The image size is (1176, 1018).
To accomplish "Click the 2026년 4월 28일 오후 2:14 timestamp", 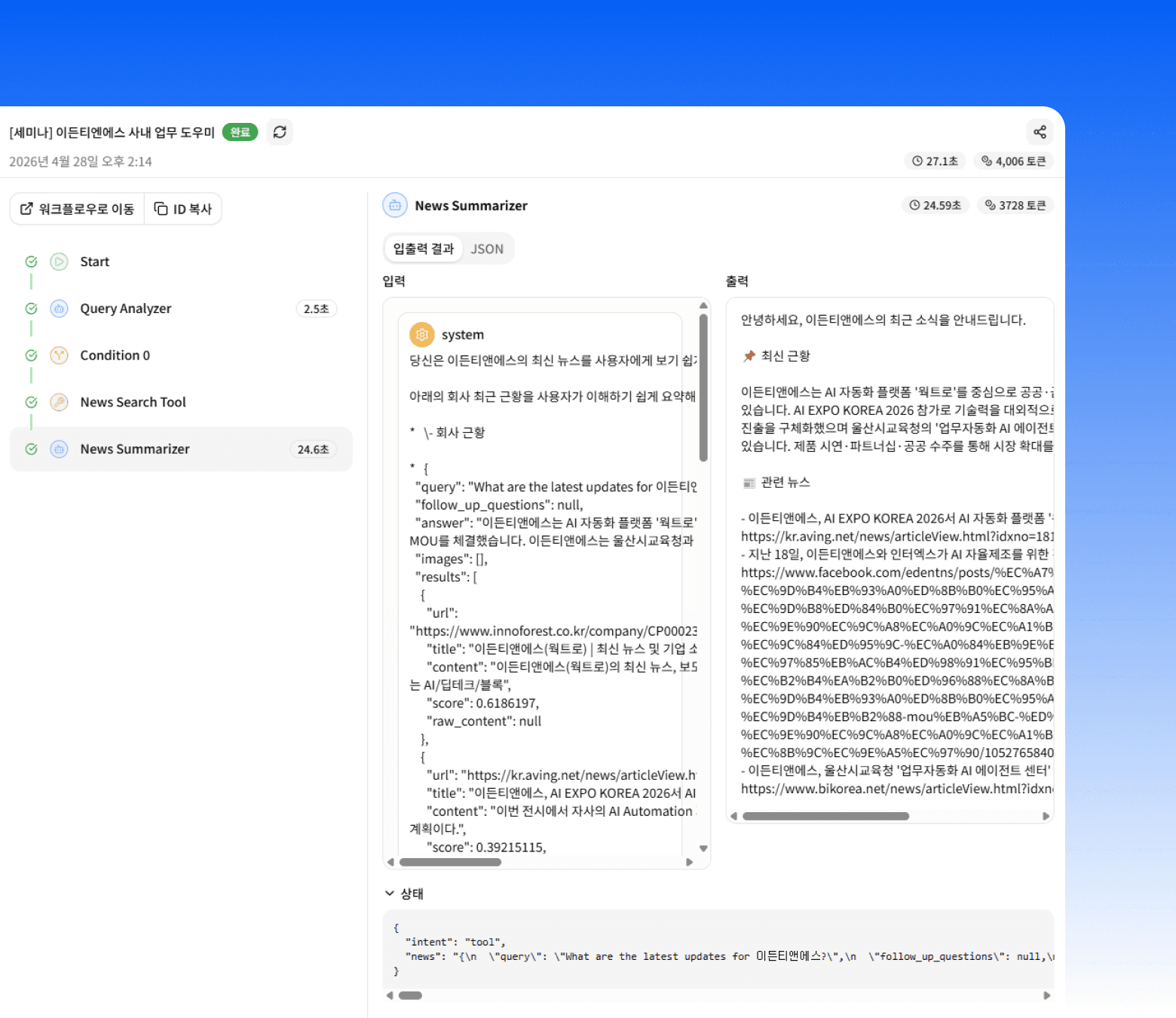I will [x=81, y=161].
